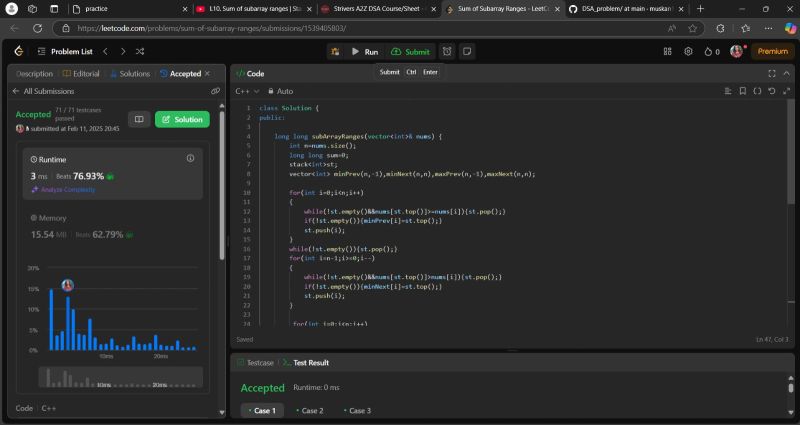Open notes book icon beside Solution

(139, 119)
